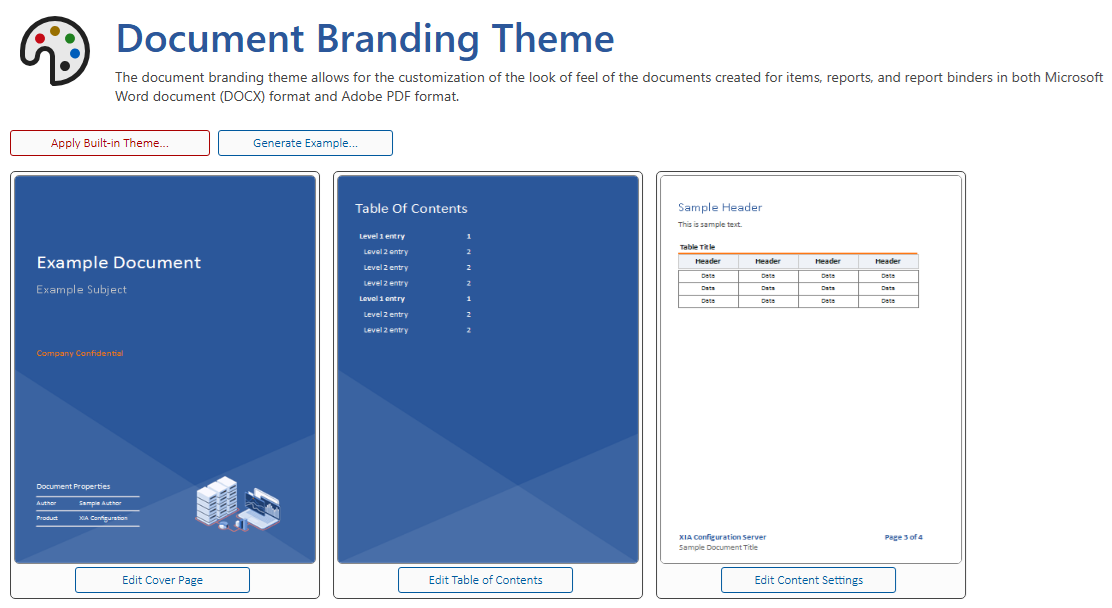The height and width of the screenshot is (608, 1112).
Task: Click the server illustration on the cover page
Action: (x=238, y=504)
